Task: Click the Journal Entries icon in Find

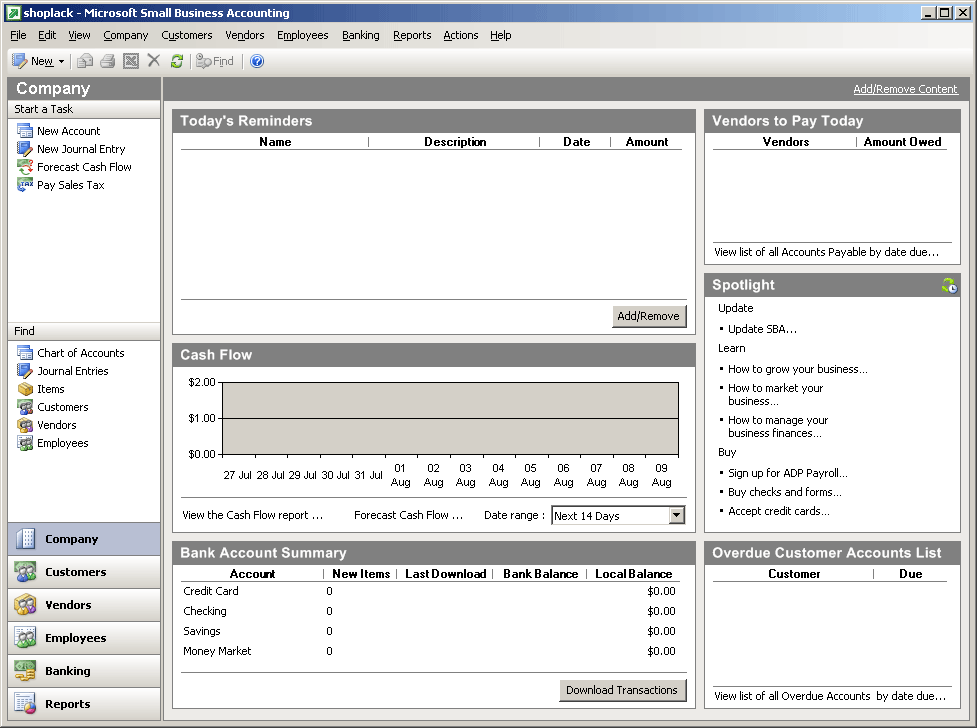Action: point(25,371)
